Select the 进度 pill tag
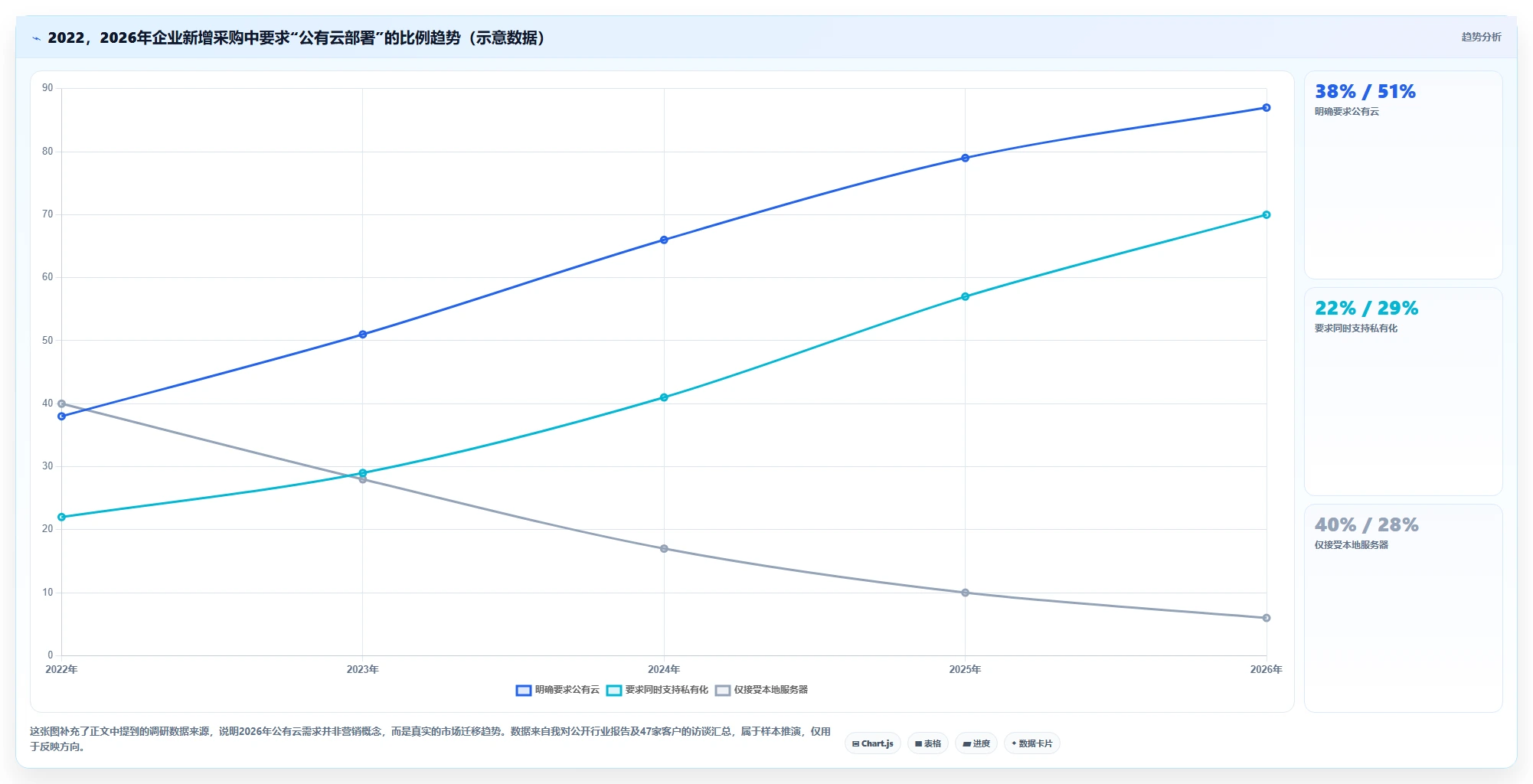Screen dimensions: 1533x784 click(x=976, y=743)
